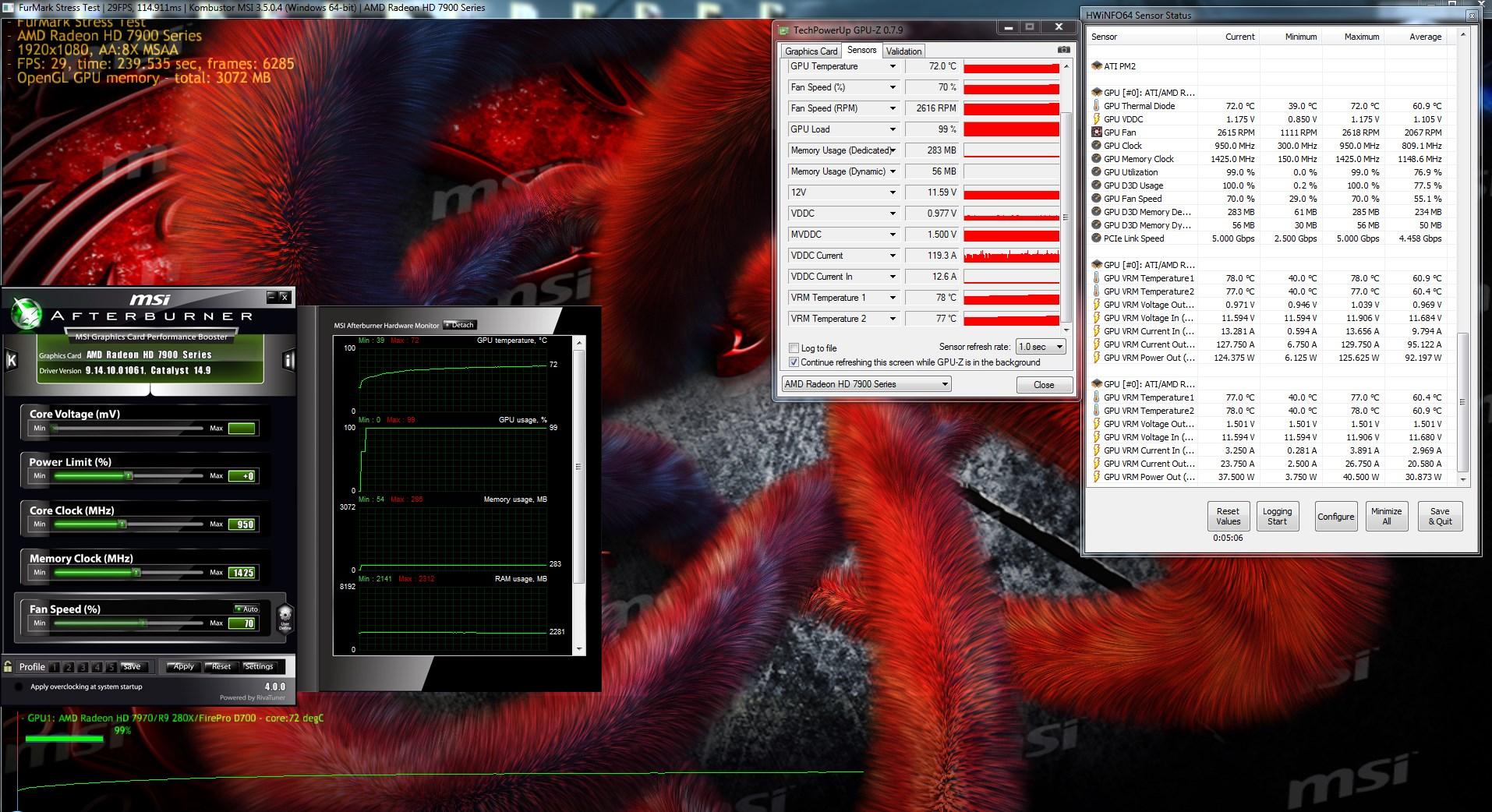The height and width of the screenshot is (812, 1492).
Task: Click the Core Clock slider handle
Action: pyautogui.click(x=122, y=524)
